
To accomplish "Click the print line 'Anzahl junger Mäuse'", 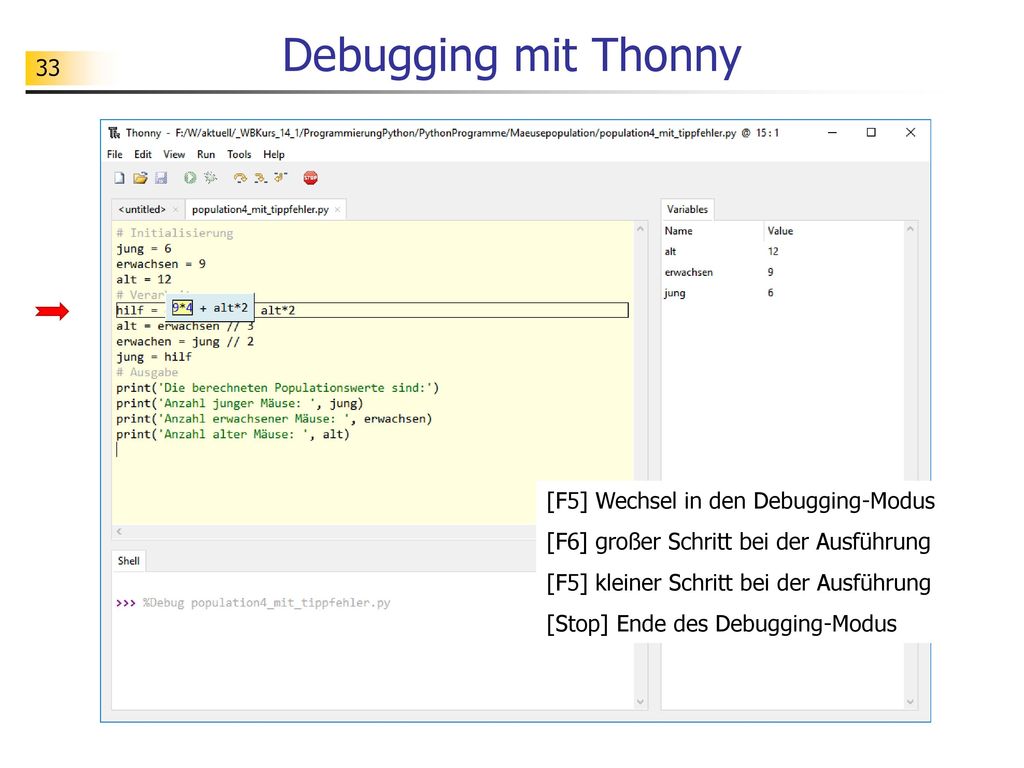I will [240, 404].
